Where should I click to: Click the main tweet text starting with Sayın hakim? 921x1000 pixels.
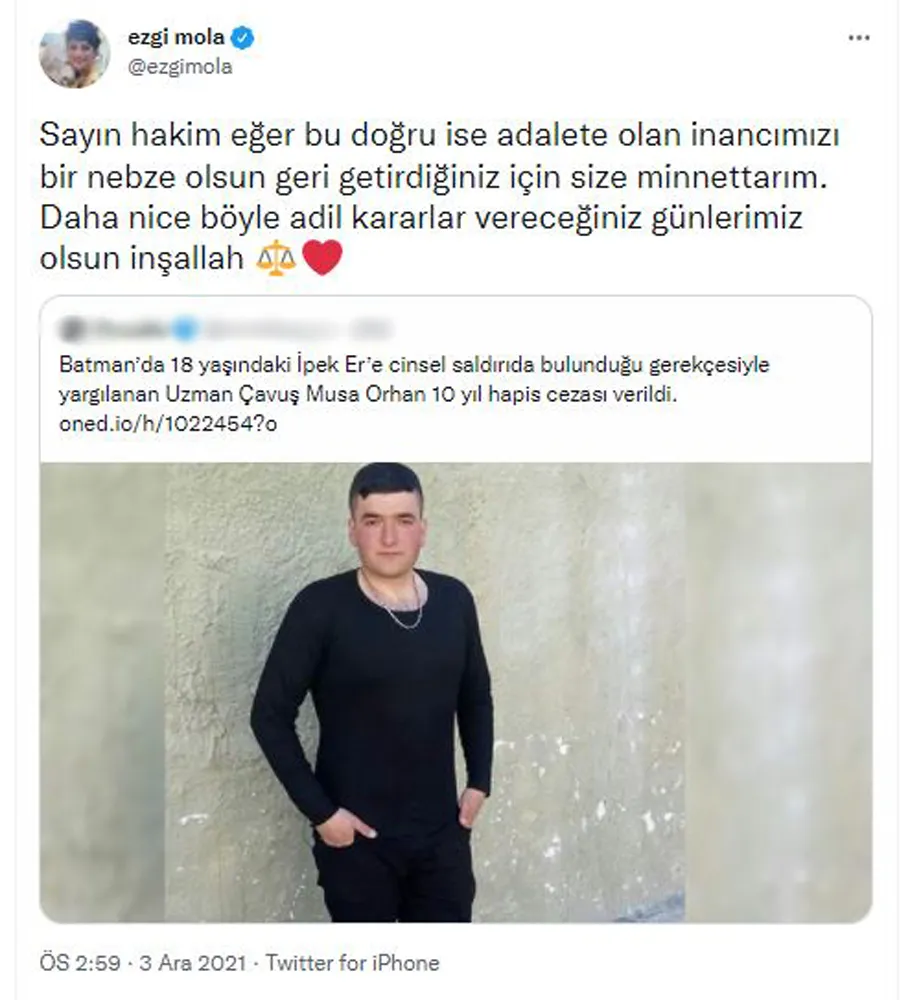pyautogui.click(x=440, y=196)
